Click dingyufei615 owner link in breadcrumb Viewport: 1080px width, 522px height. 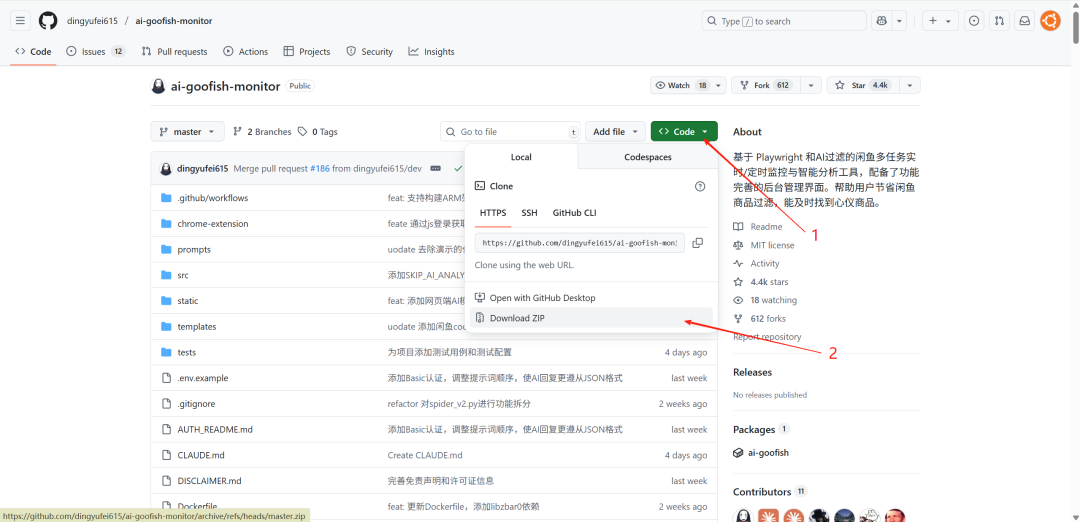pyautogui.click(x=92, y=21)
